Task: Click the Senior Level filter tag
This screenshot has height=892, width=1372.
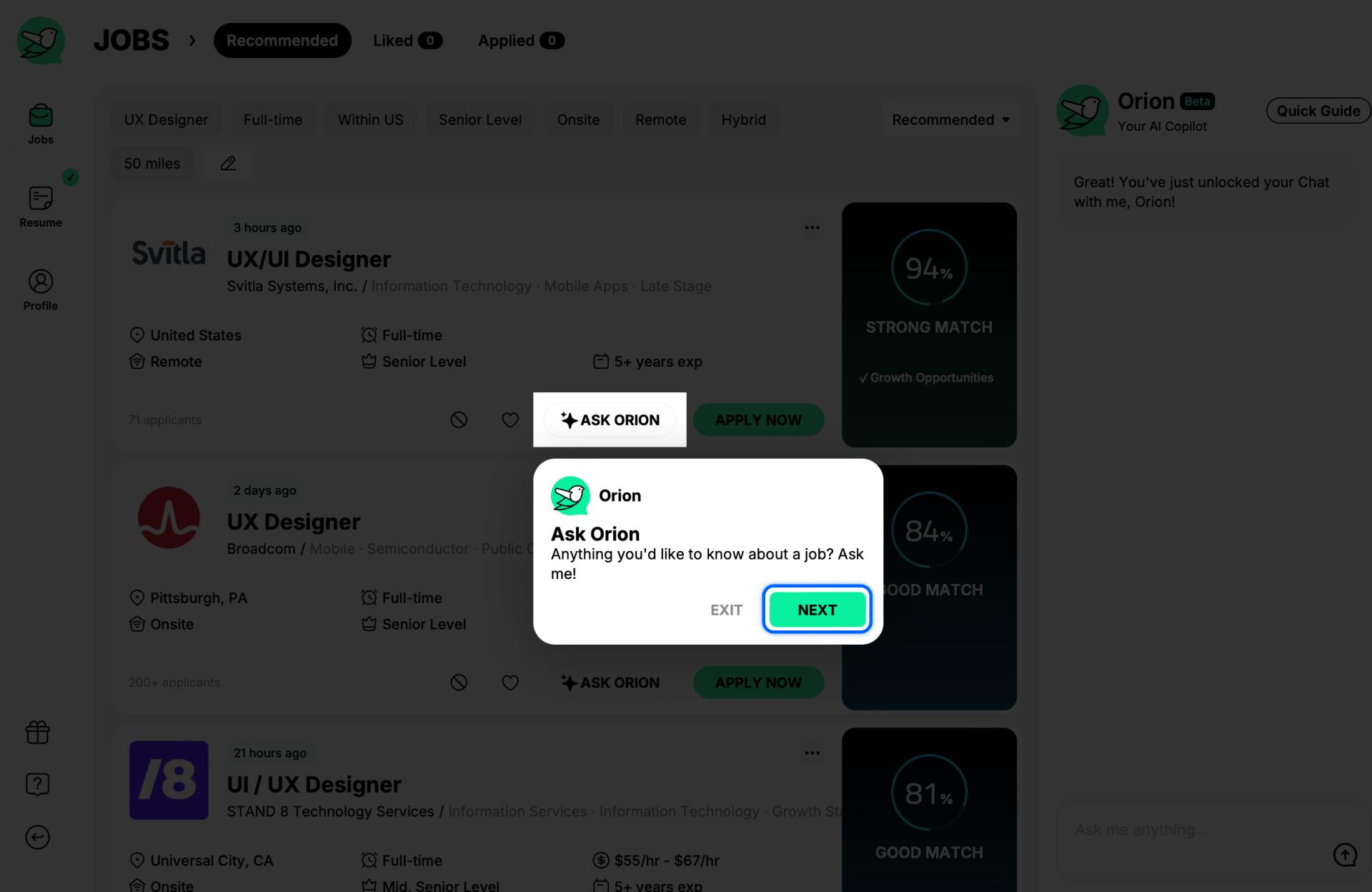Action: (480, 118)
